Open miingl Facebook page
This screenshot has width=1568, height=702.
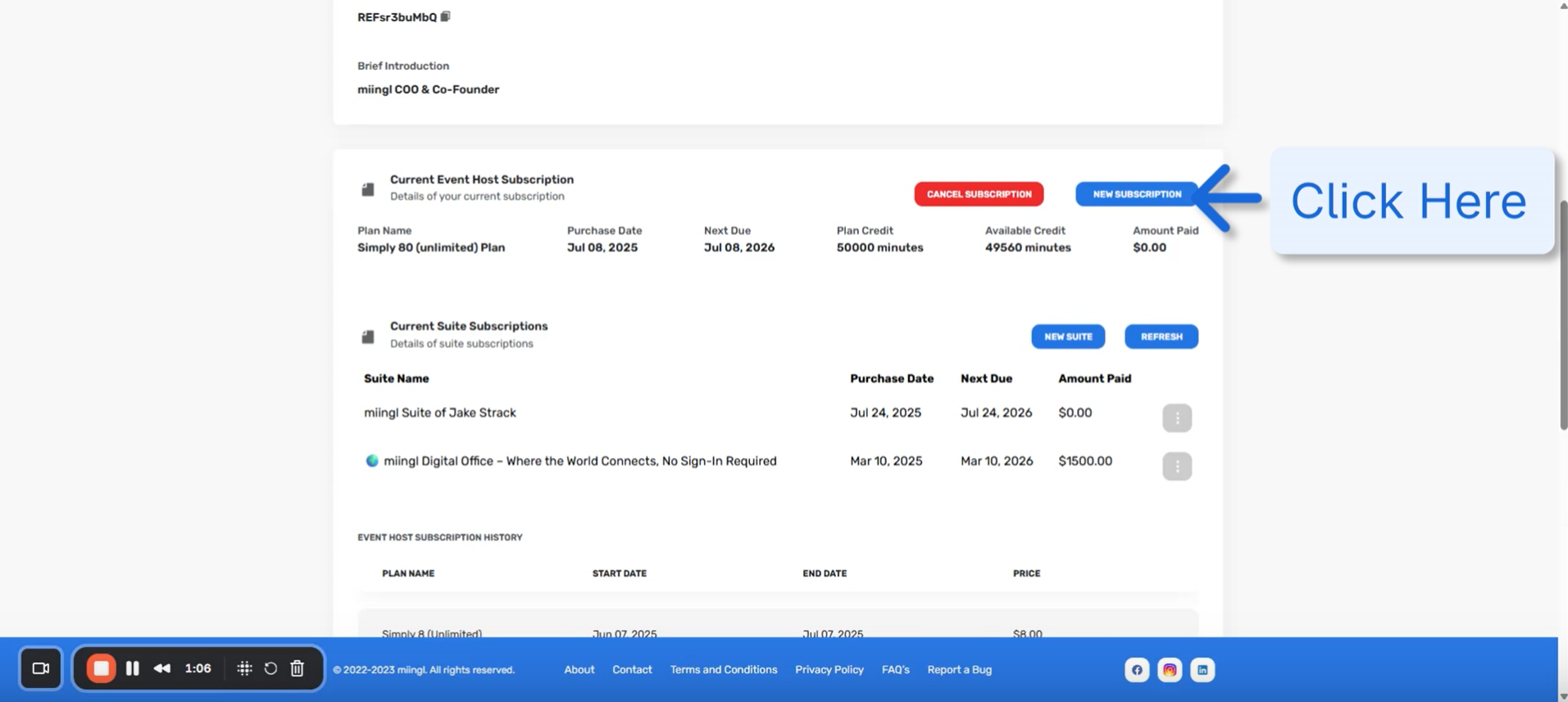click(x=1136, y=670)
